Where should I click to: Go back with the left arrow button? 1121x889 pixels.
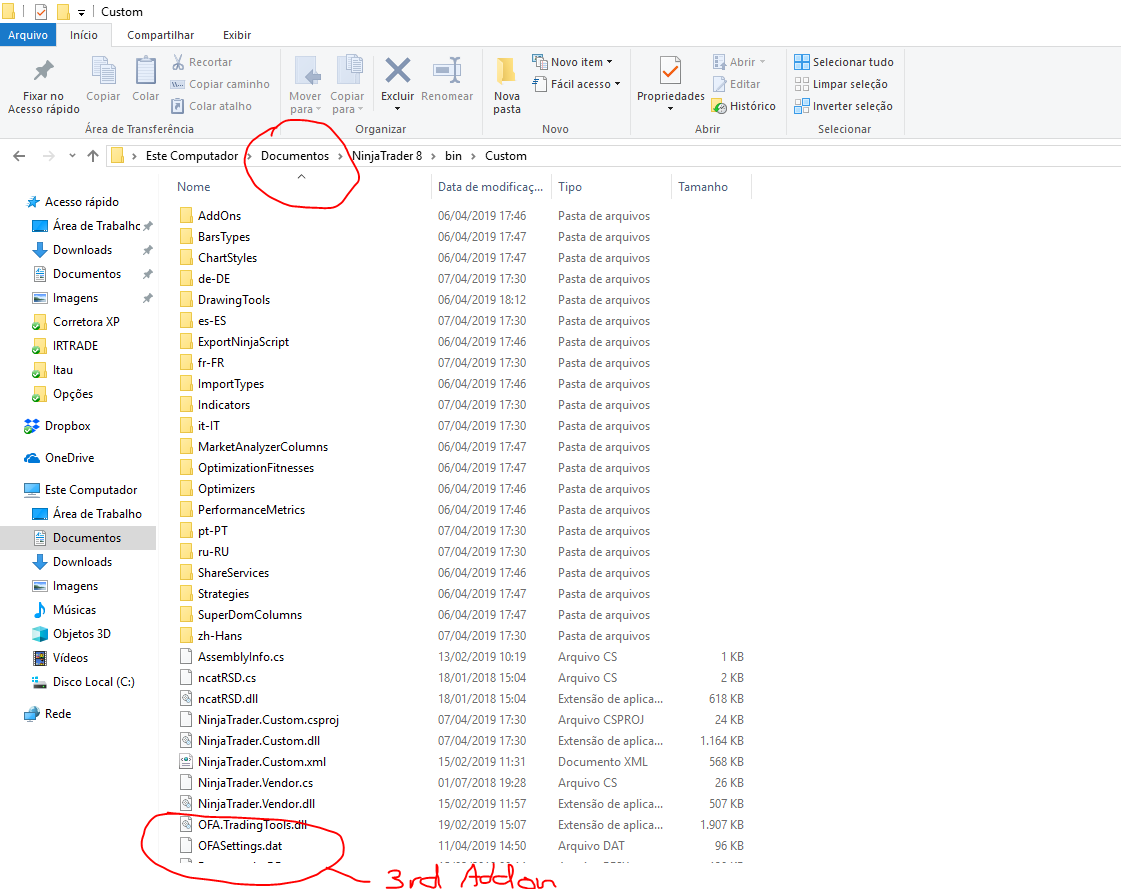(x=19, y=156)
